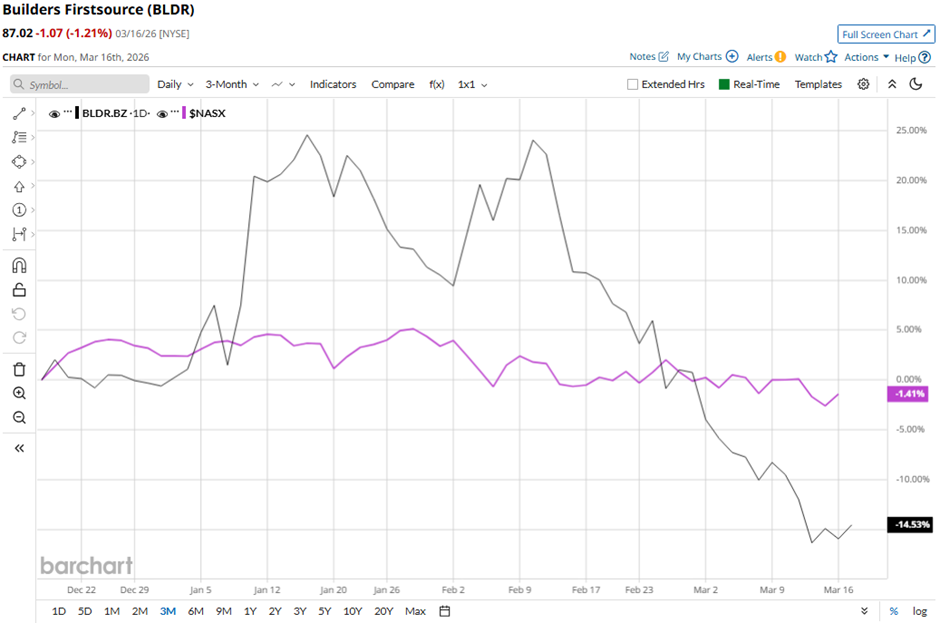The height and width of the screenshot is (623, 940).
Task: Expand the Actions dropdown menu
Action: [866, 57]
